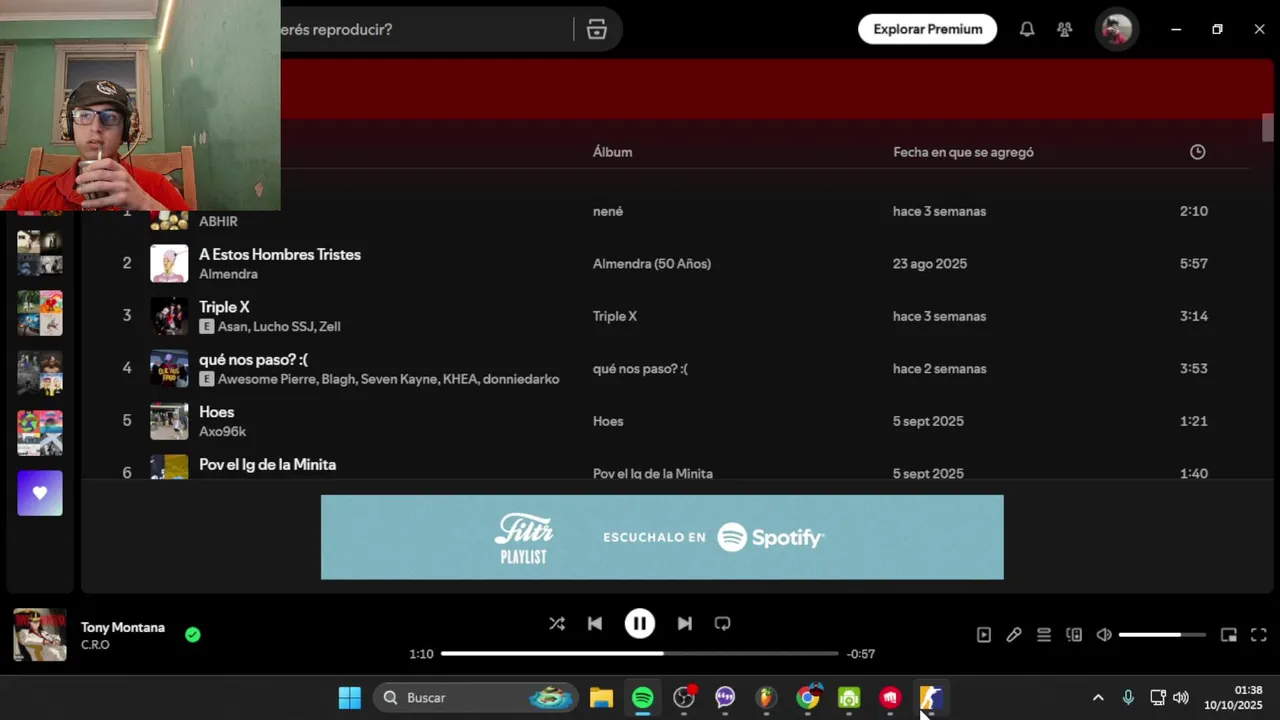Select the song Pov el Ig de la Minita
Image resolution: width=1280 pixels, height=720 pixels.
point(267,465)
